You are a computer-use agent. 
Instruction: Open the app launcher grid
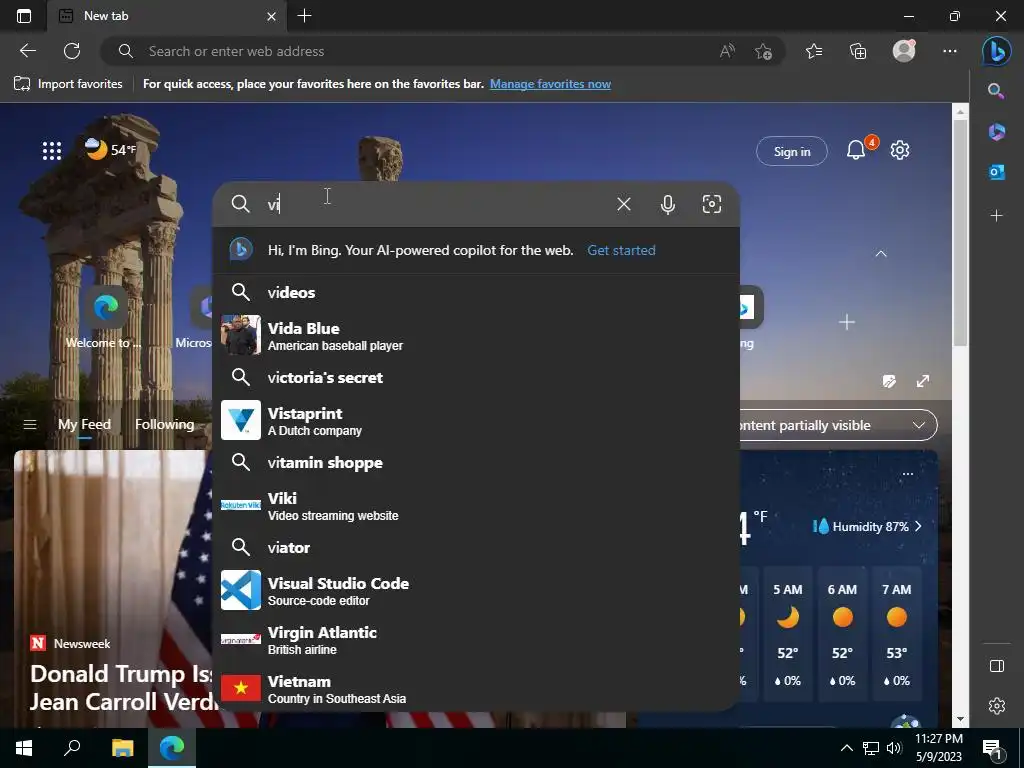pos(52,151)
